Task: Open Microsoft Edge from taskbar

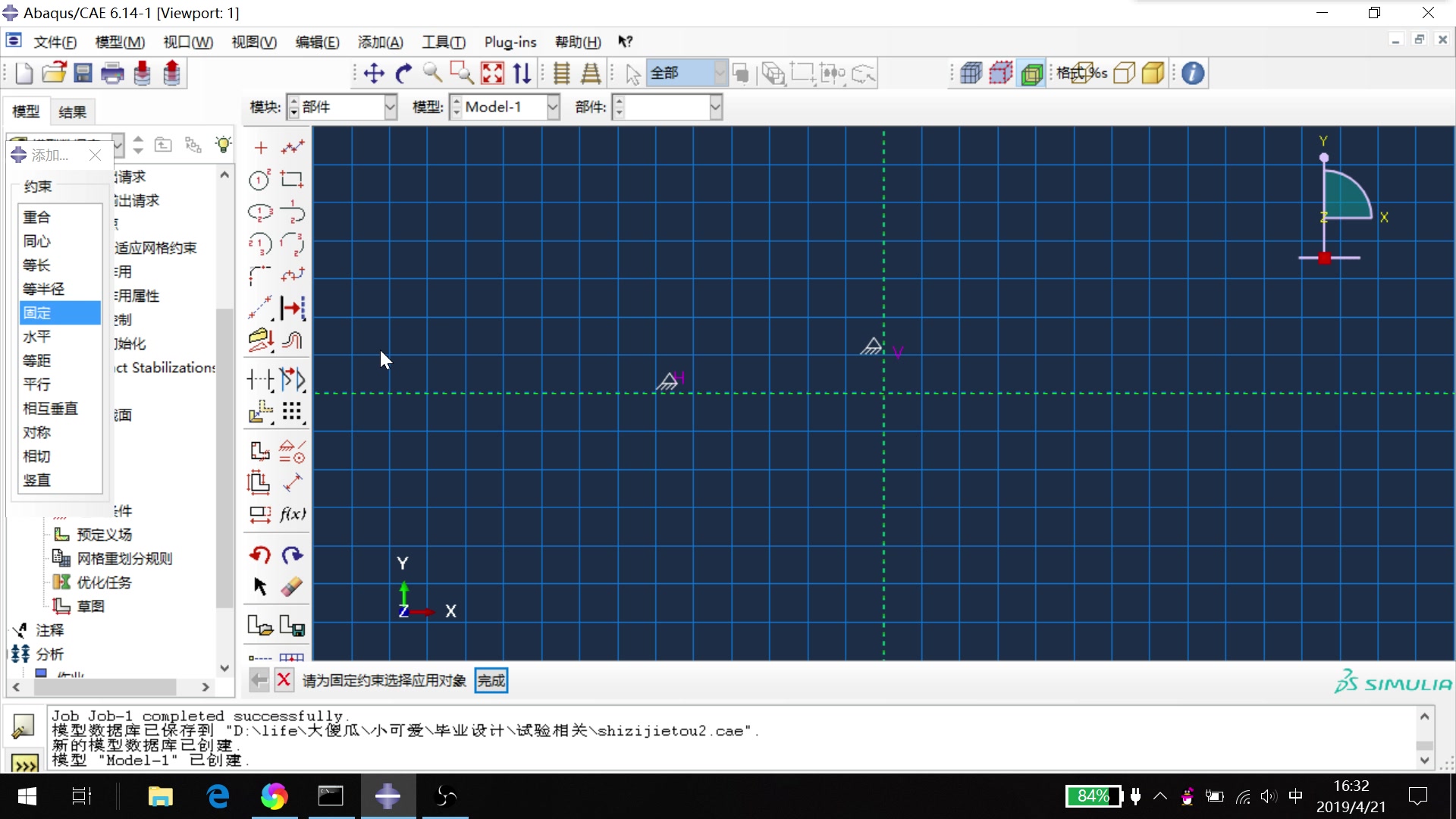Action: point(218,796)
